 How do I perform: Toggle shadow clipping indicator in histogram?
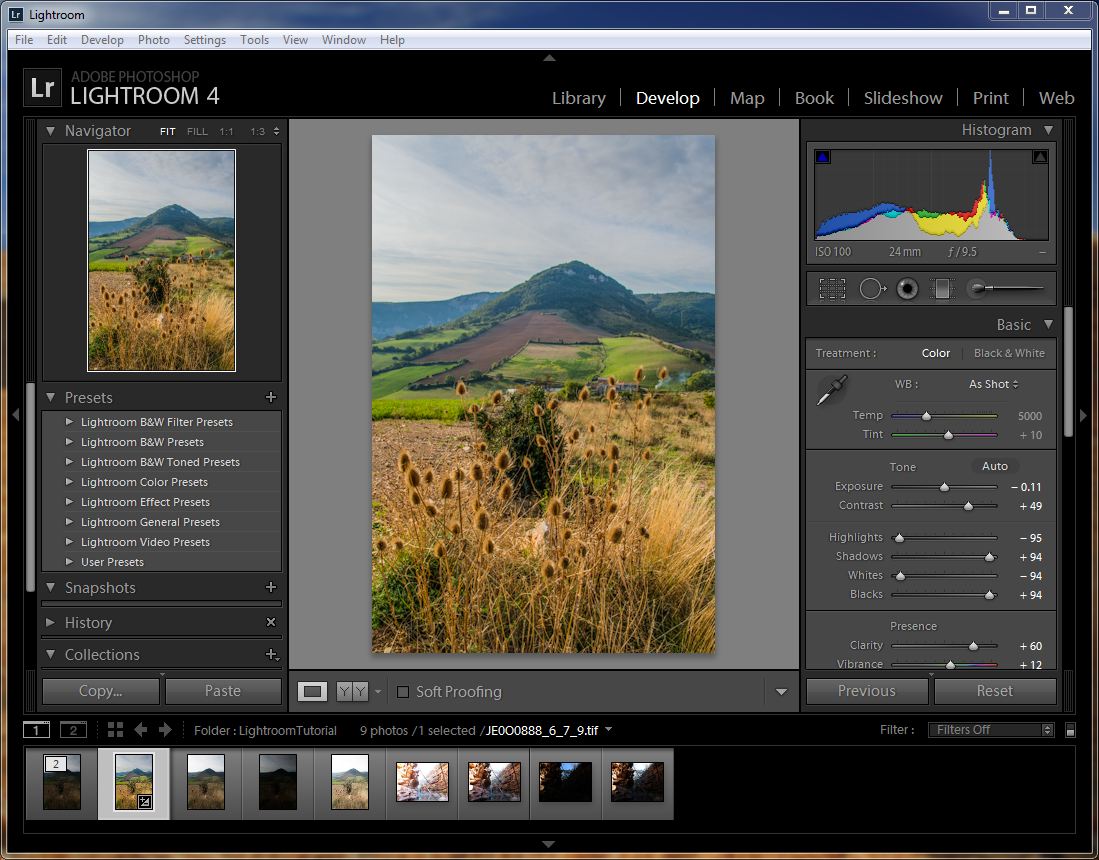pos(823,157)
